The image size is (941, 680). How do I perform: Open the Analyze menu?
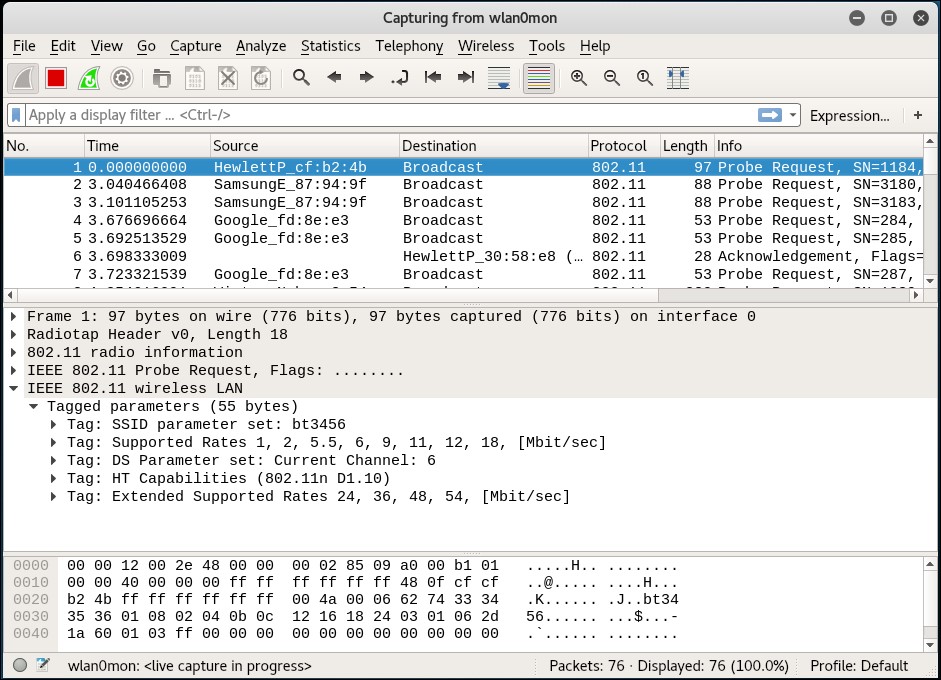[x=261, y=46]
